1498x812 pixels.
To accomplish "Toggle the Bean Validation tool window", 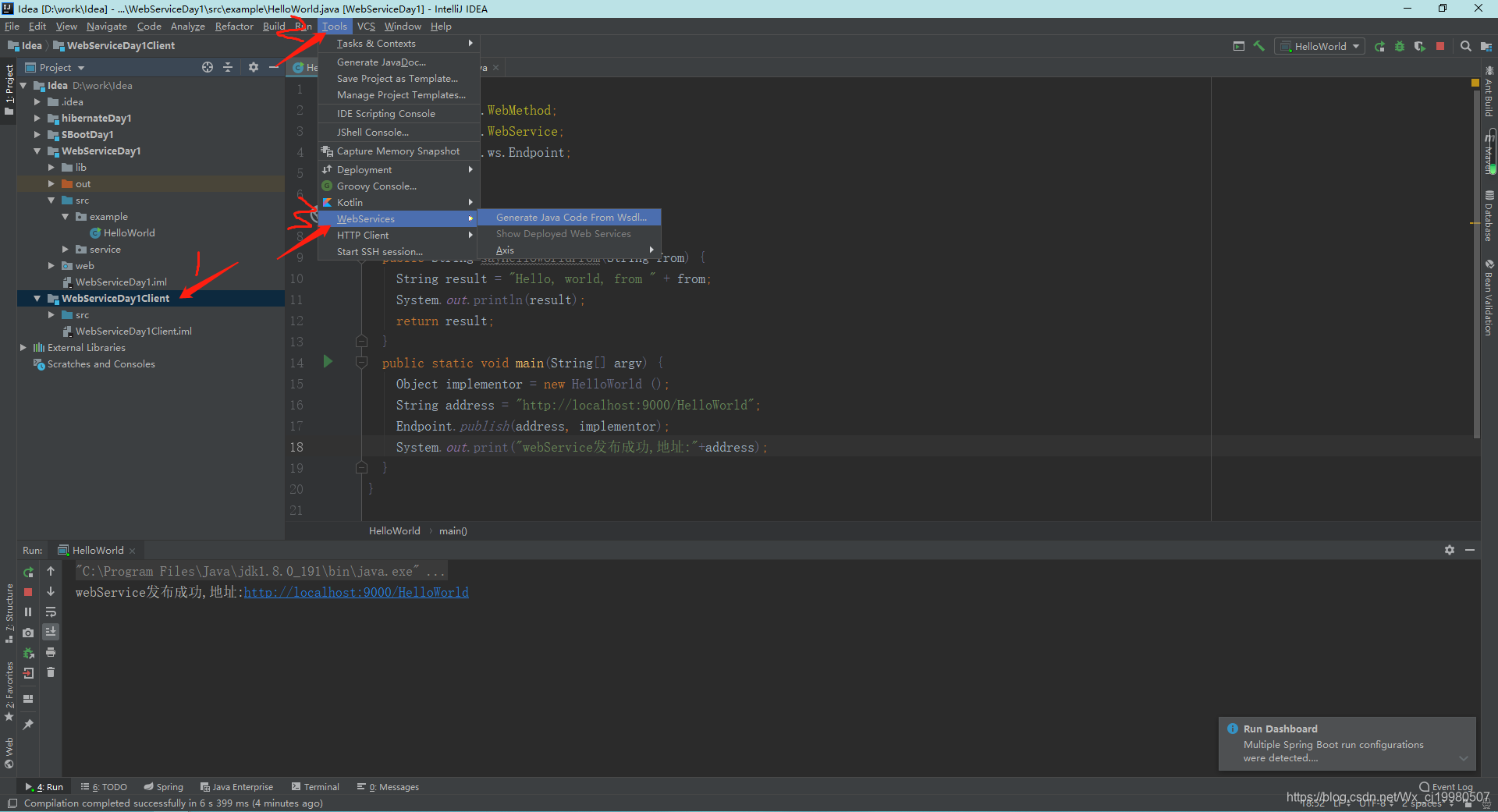I will point(1489,297).
